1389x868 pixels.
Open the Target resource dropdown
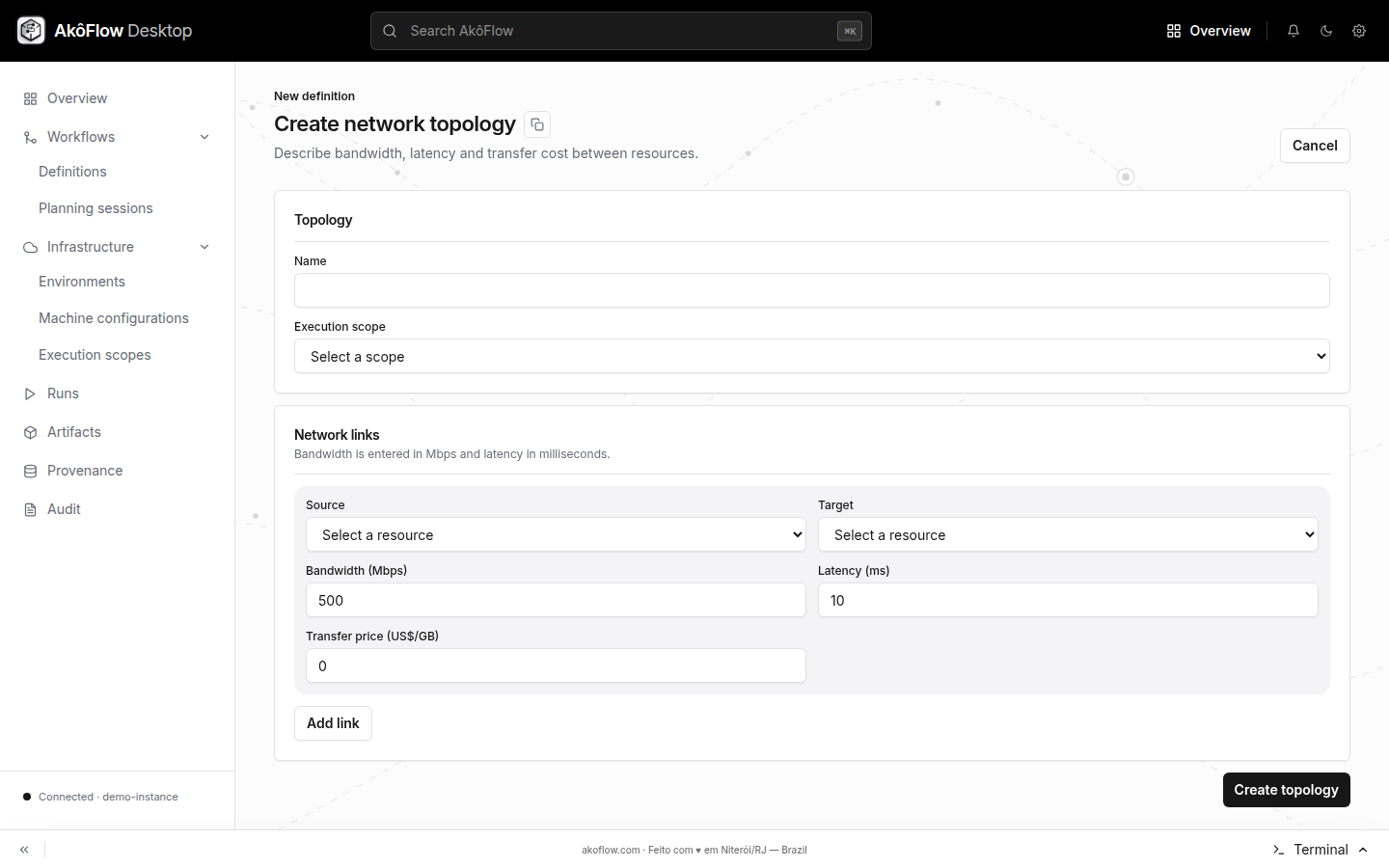(1068, 534)
